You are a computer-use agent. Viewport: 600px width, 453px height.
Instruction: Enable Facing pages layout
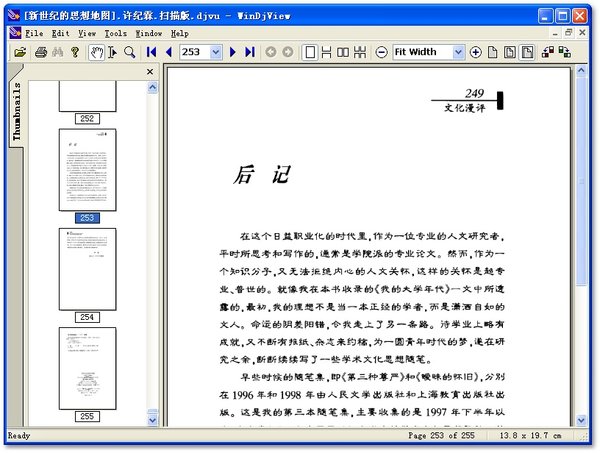(x=343, y=52)
